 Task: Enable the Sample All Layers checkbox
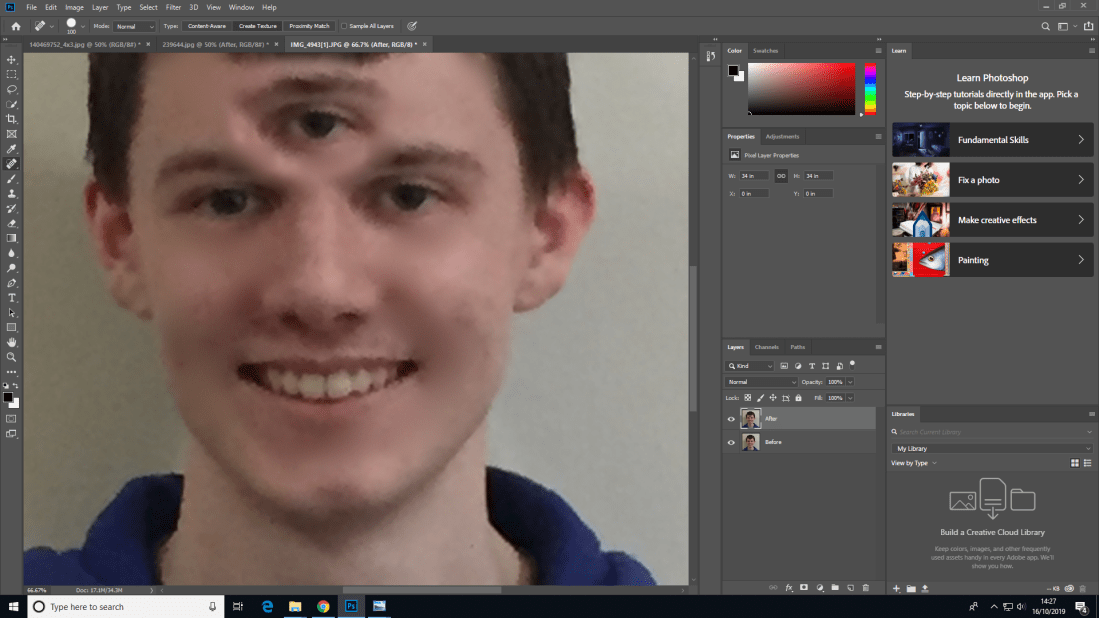[x=345, y=26]
